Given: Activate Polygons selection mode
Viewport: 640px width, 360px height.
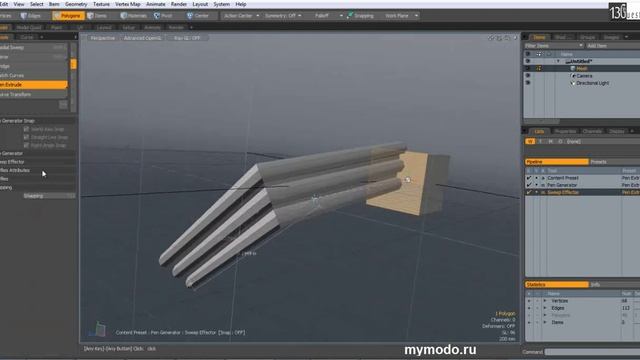Looking at the screenshot, I should (x=68, y=16).
